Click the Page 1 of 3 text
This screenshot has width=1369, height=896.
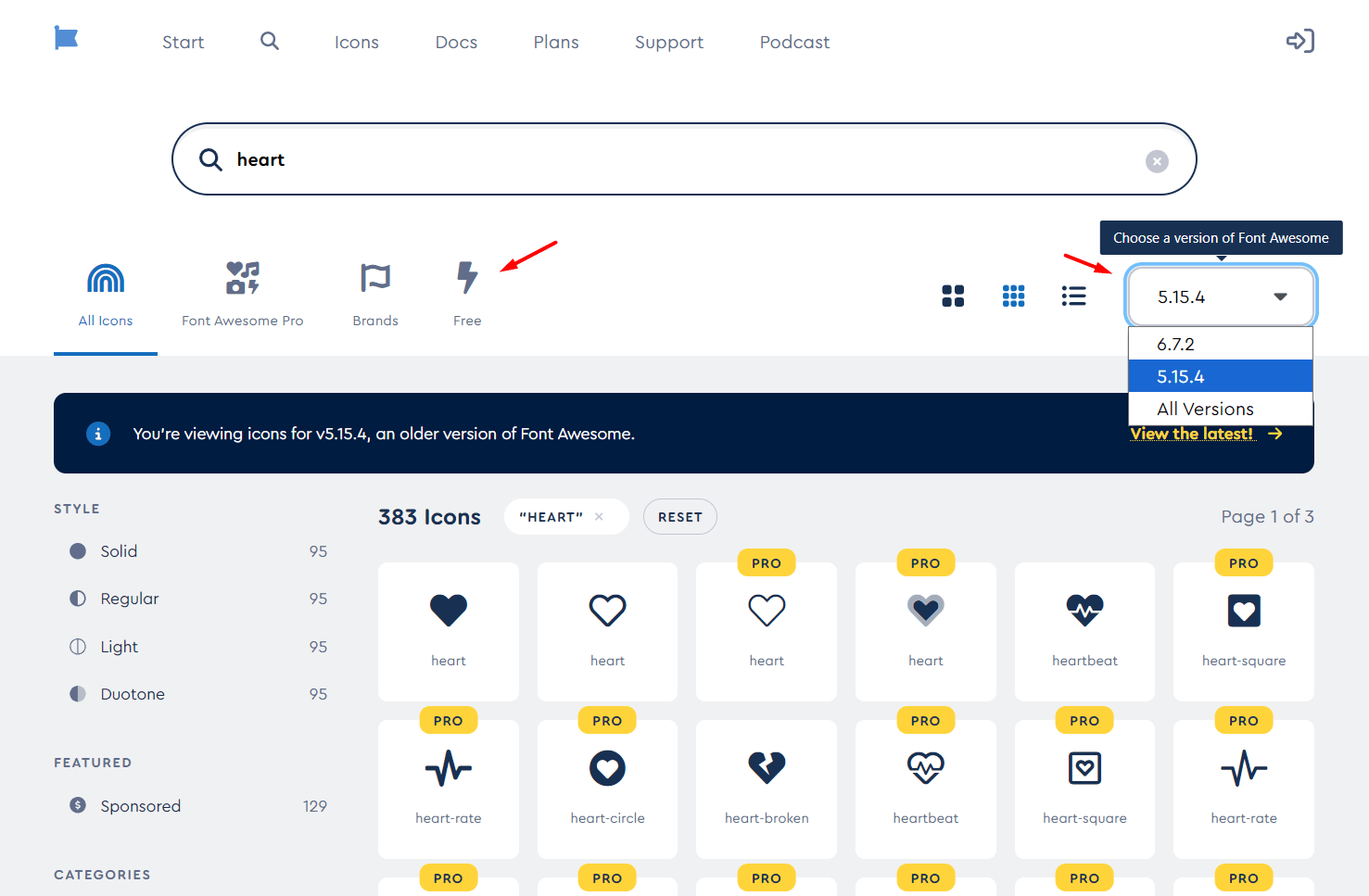pos(1267,517)
